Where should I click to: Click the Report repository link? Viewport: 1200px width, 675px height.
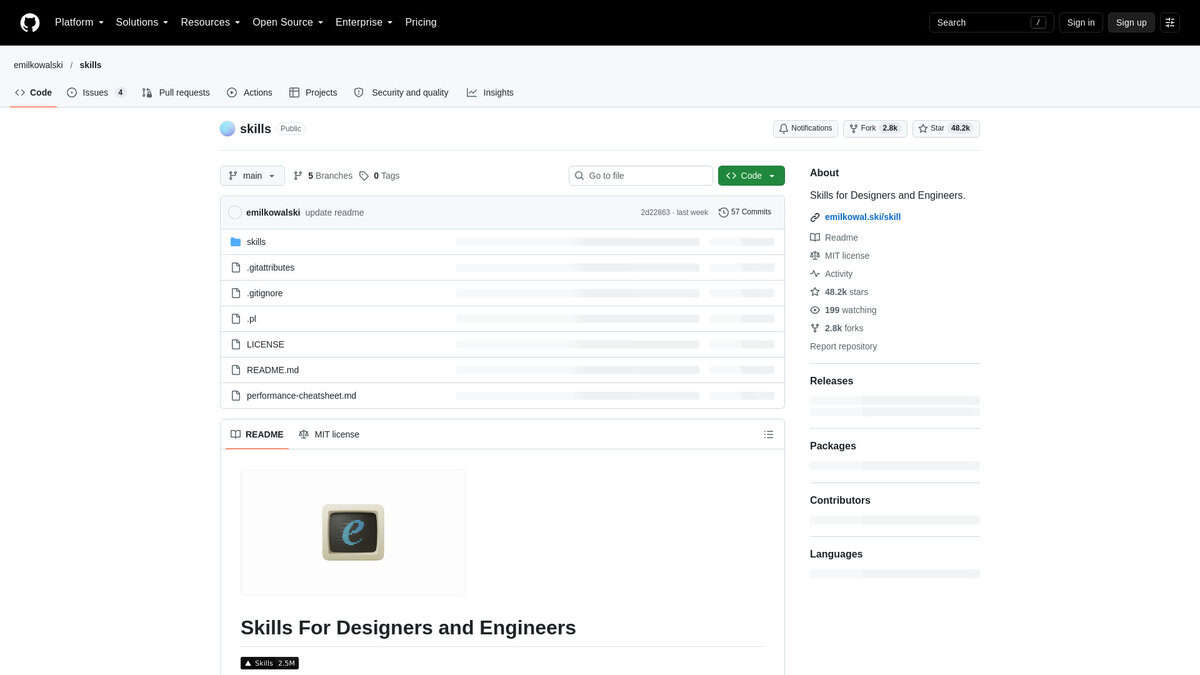[843, 346]
